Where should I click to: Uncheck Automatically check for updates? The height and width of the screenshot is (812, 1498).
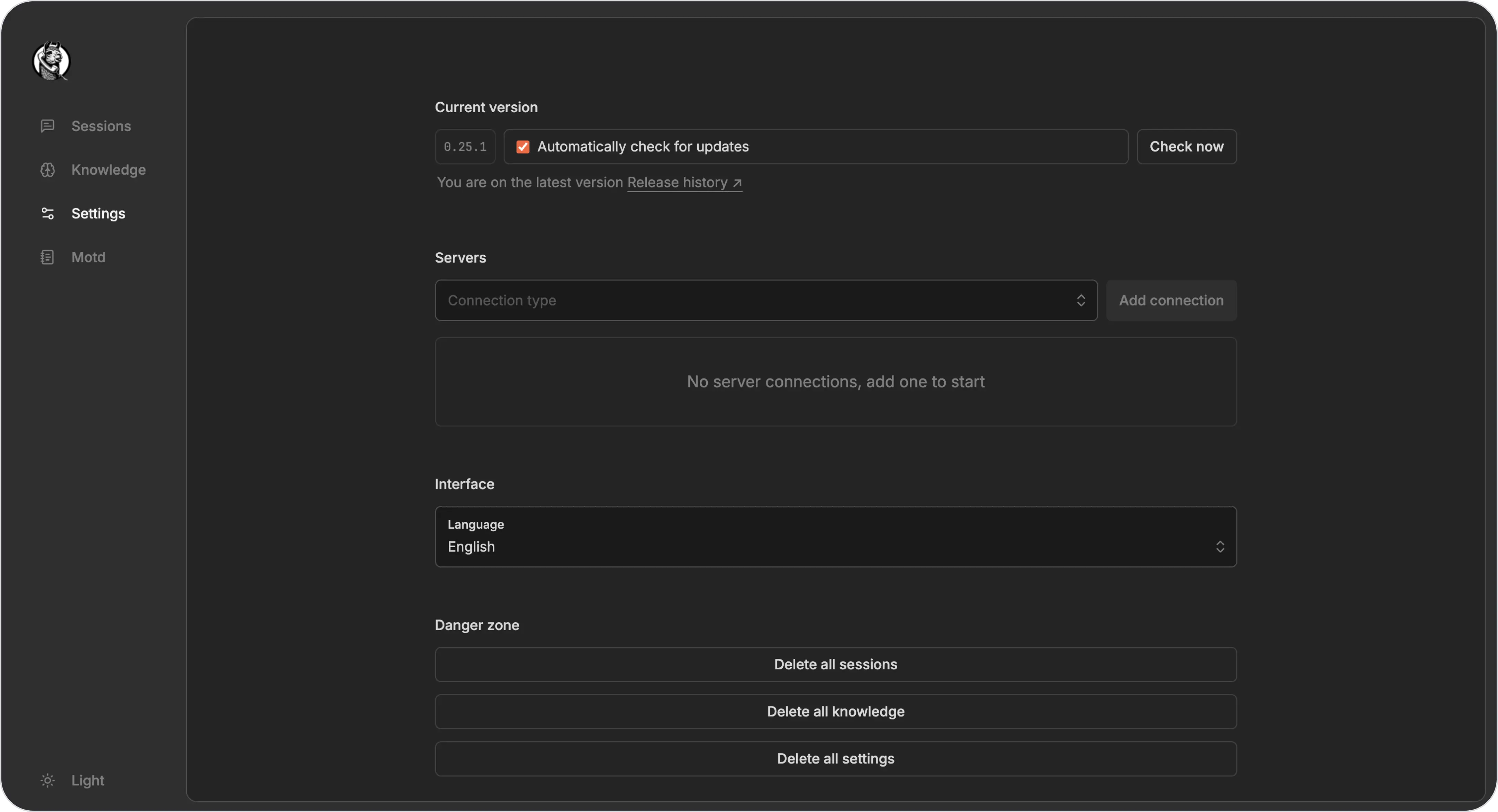pyautogui.click(x=522, y=146)
